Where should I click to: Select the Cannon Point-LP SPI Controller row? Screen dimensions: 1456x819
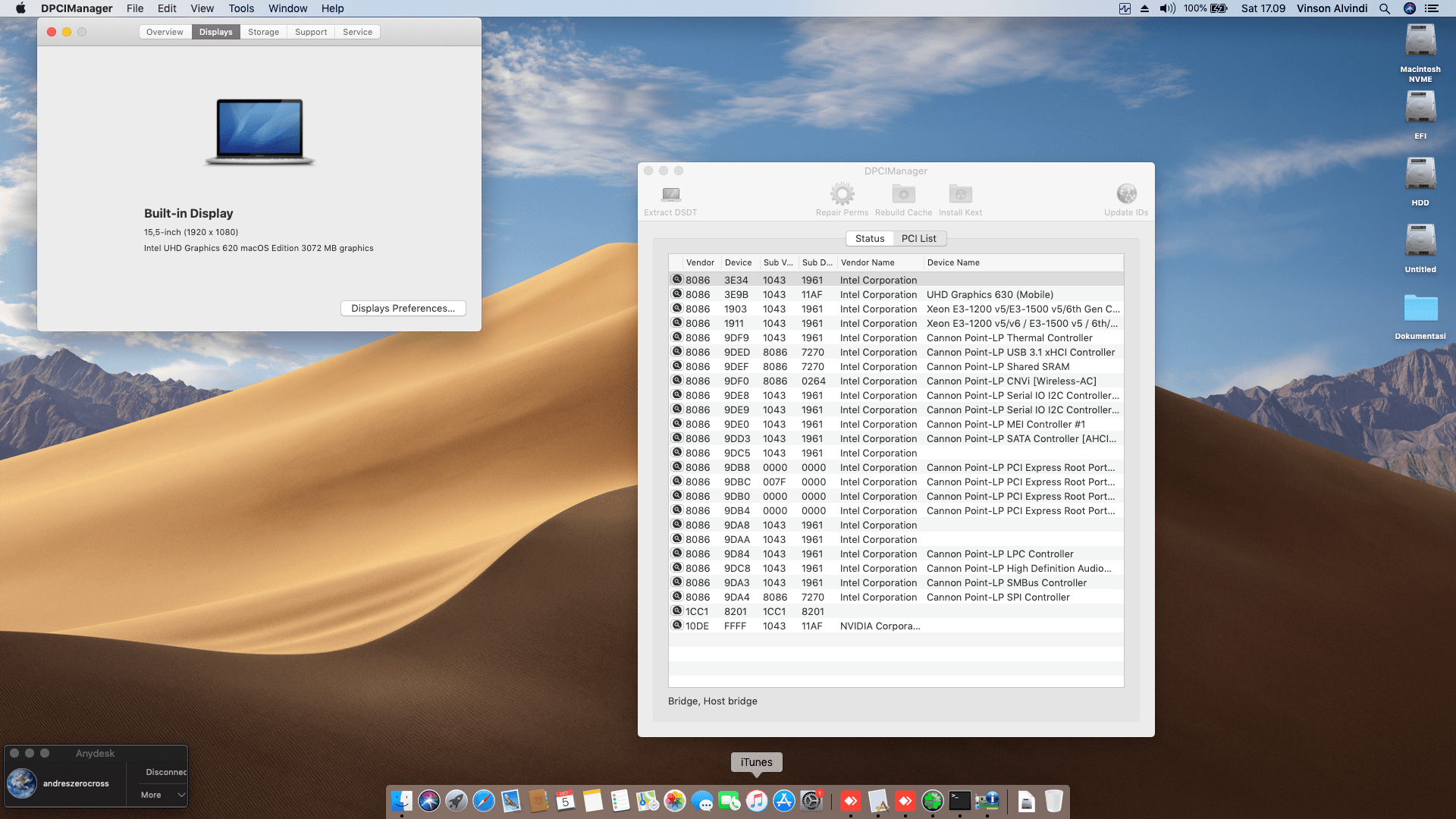click(x=896, y=597)
